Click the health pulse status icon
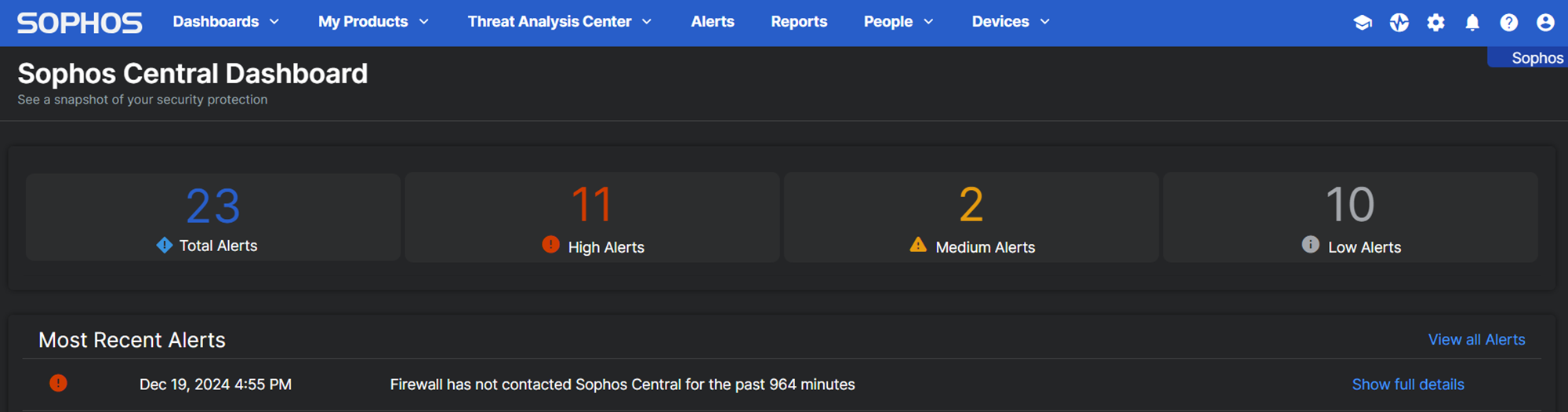The height and width of the screenshot is (412, 1568). click(1399, 23)
